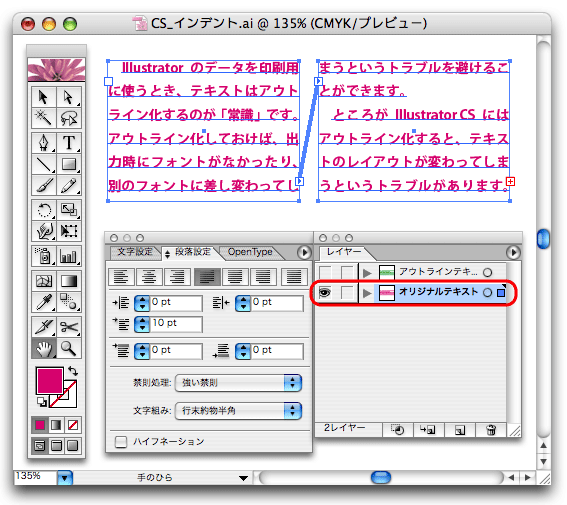Expand the アウトラインテキ layer triangle
Image resolution: width=567 pixels, height=505 pixels.
click(367, 273)
